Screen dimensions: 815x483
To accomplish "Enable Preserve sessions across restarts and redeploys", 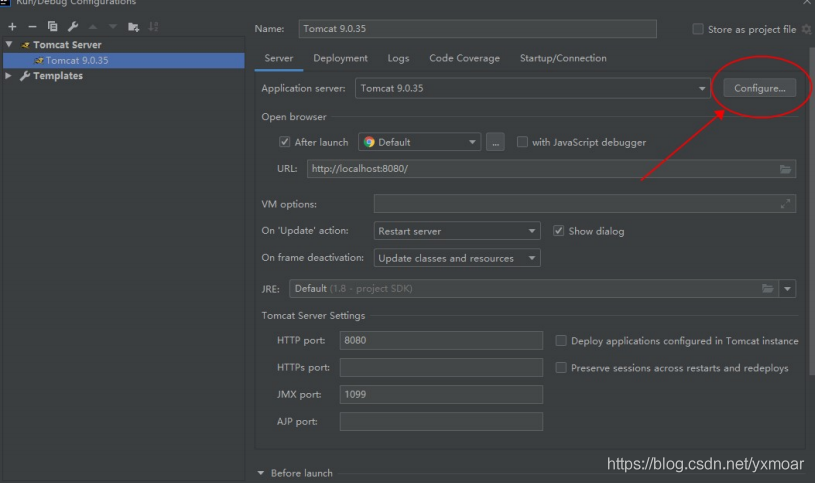I will pyautogui.click(x=561, y=368).
